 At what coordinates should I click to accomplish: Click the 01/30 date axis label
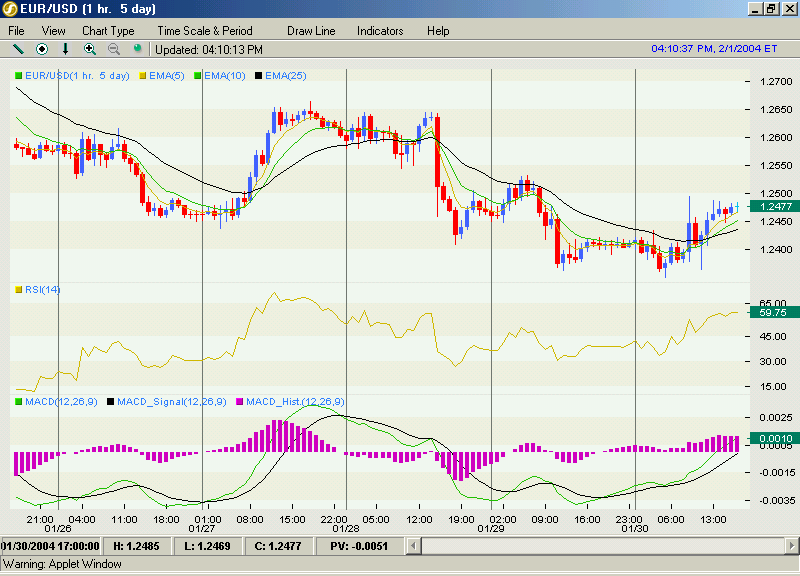coord(635,529)
